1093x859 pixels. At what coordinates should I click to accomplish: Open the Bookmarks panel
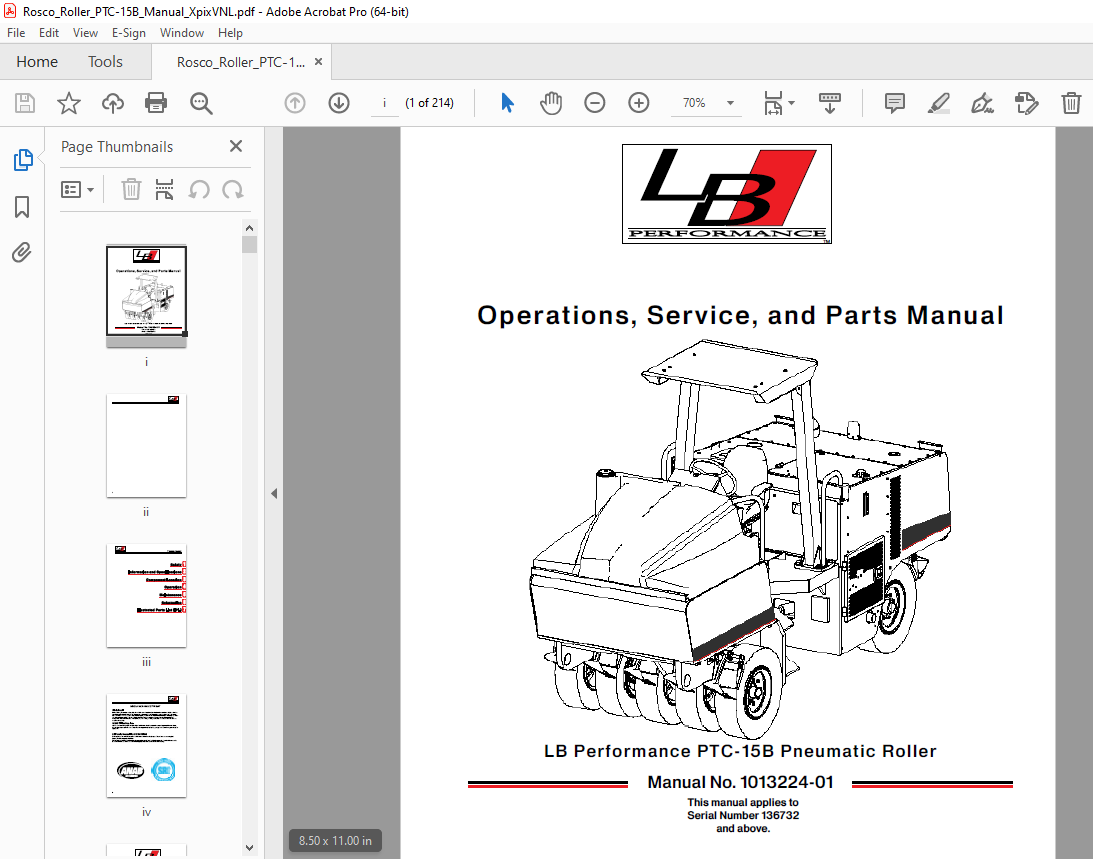coord(22,206)
